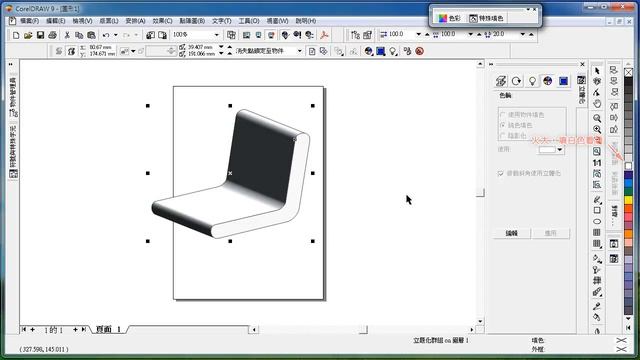Open the 效果(C) menu
Image resolution: width=640 pixels, height=360 pixels.
162,20
